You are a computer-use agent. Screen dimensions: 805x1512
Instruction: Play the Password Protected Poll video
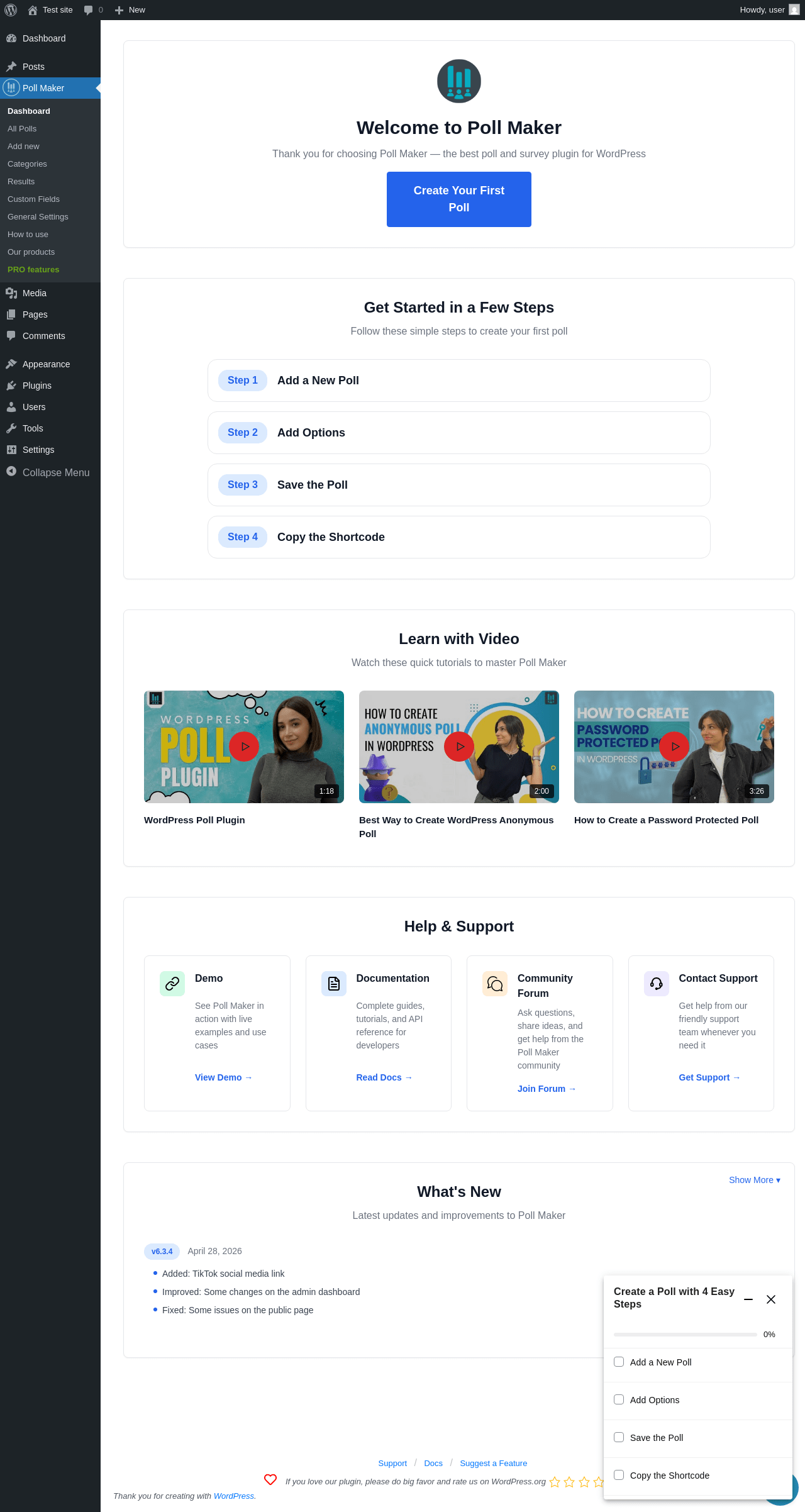point(674,747)
